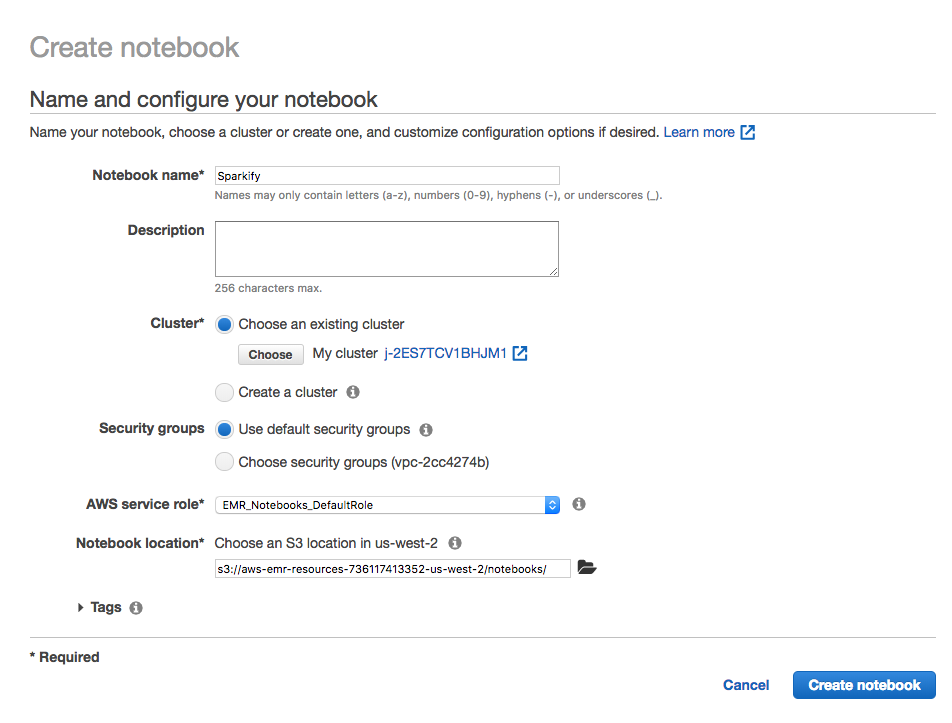Select Create a cluster radio button
The image size is (952, 723).
(x=225, y=392)
